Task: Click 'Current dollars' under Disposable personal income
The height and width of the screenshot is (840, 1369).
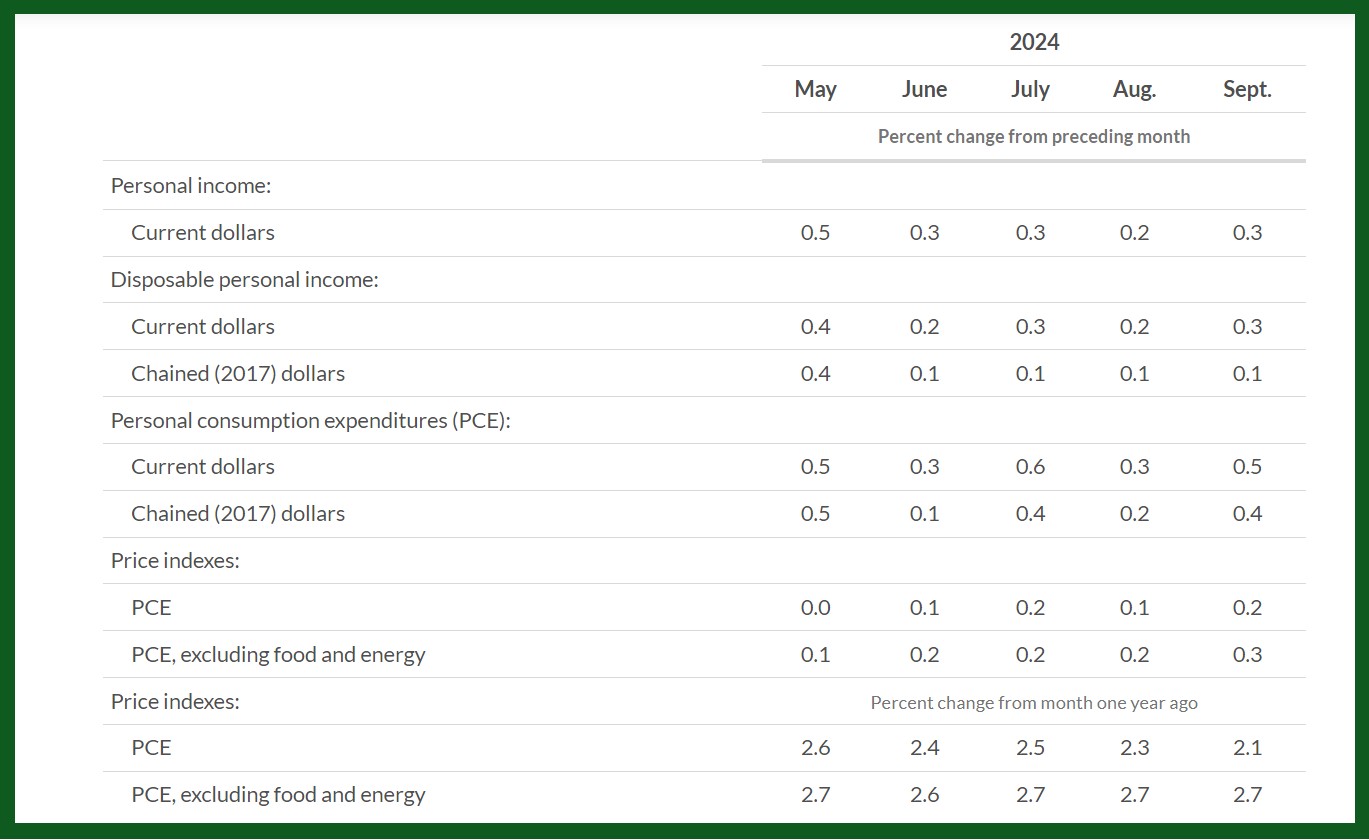Action: [x=203, y=326]
